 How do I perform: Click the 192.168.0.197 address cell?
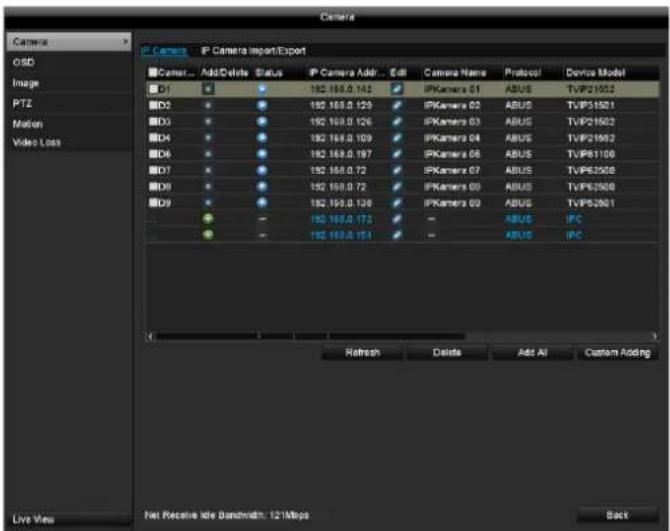pyautogui.click(x=341, y=154)
